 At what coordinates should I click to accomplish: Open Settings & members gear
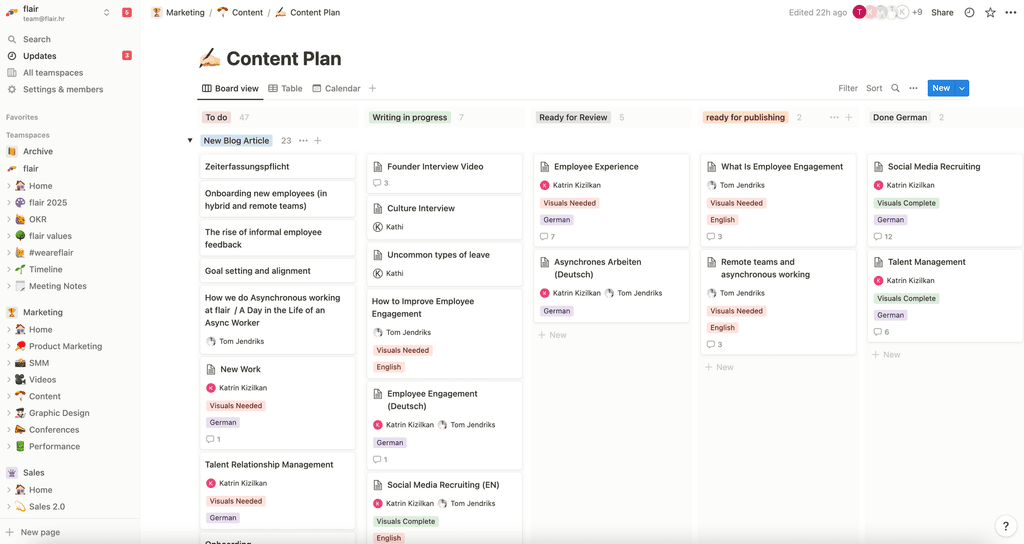pyautogui.click(x=12, y=89)
